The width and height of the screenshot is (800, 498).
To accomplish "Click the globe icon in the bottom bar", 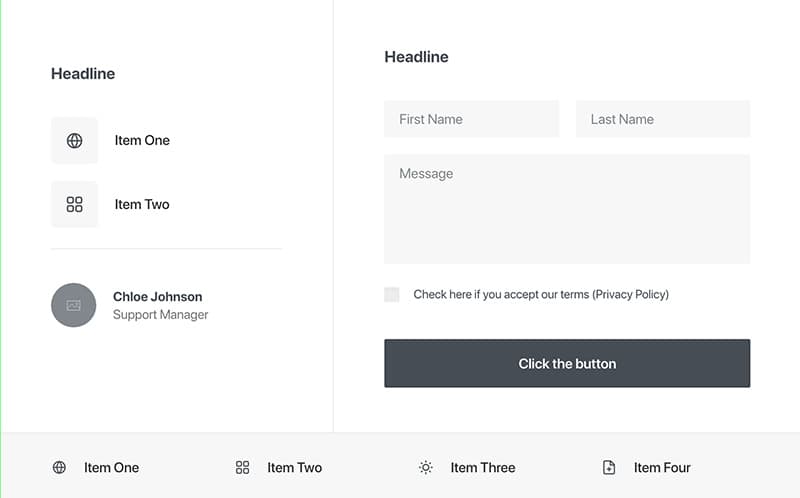I will pos(59,467).
